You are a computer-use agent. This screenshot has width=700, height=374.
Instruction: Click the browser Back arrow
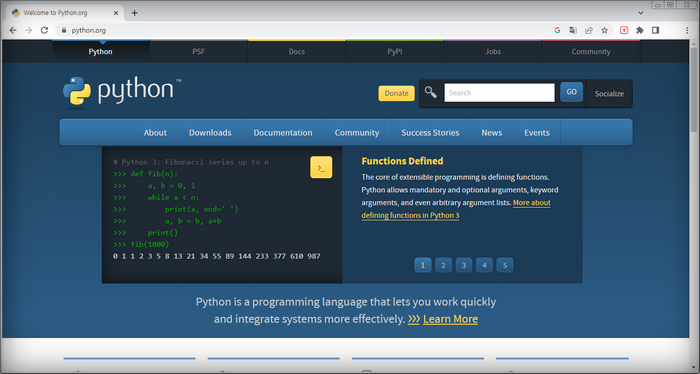[13, 30]
